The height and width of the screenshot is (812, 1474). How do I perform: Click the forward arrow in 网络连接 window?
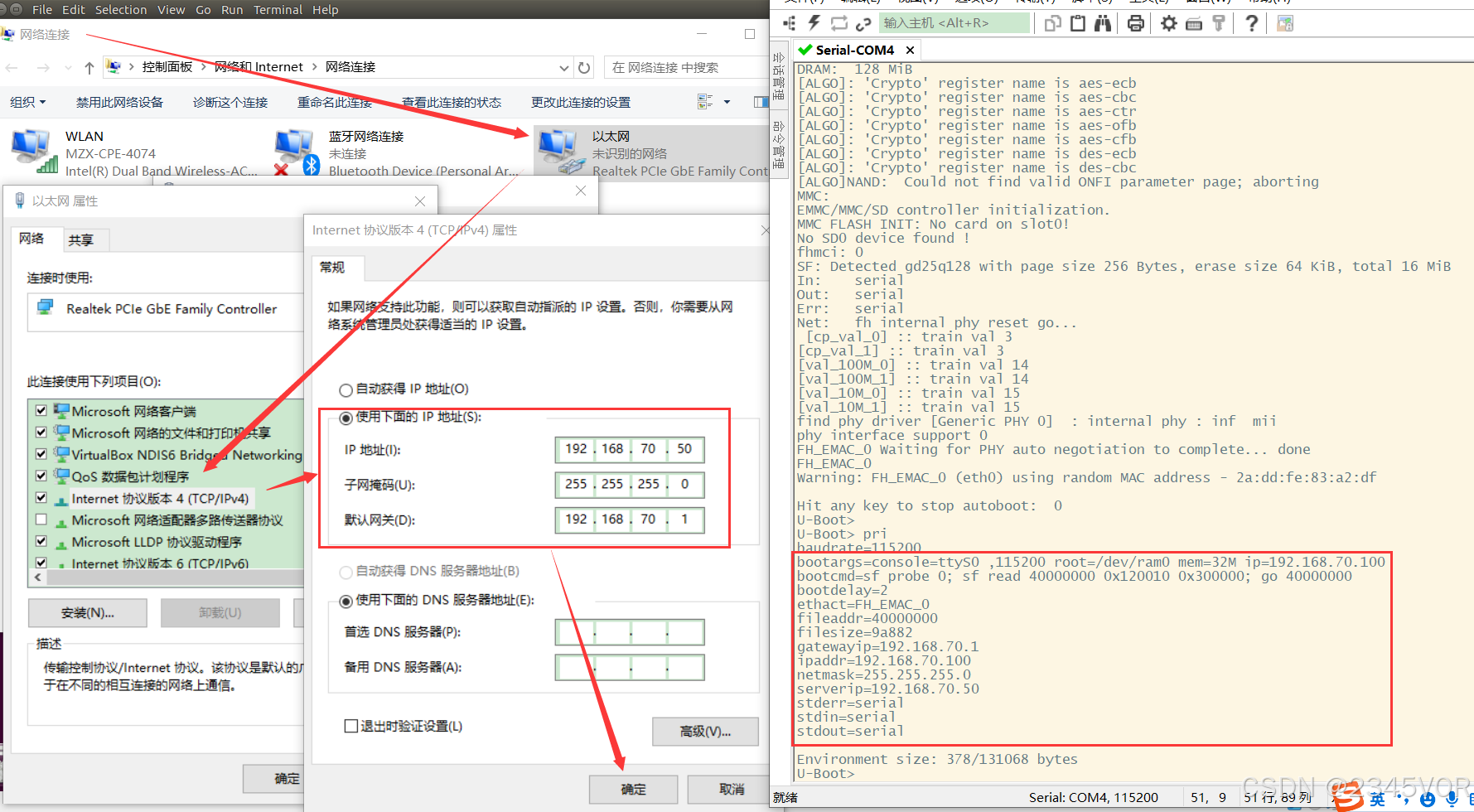coord(43,67)
